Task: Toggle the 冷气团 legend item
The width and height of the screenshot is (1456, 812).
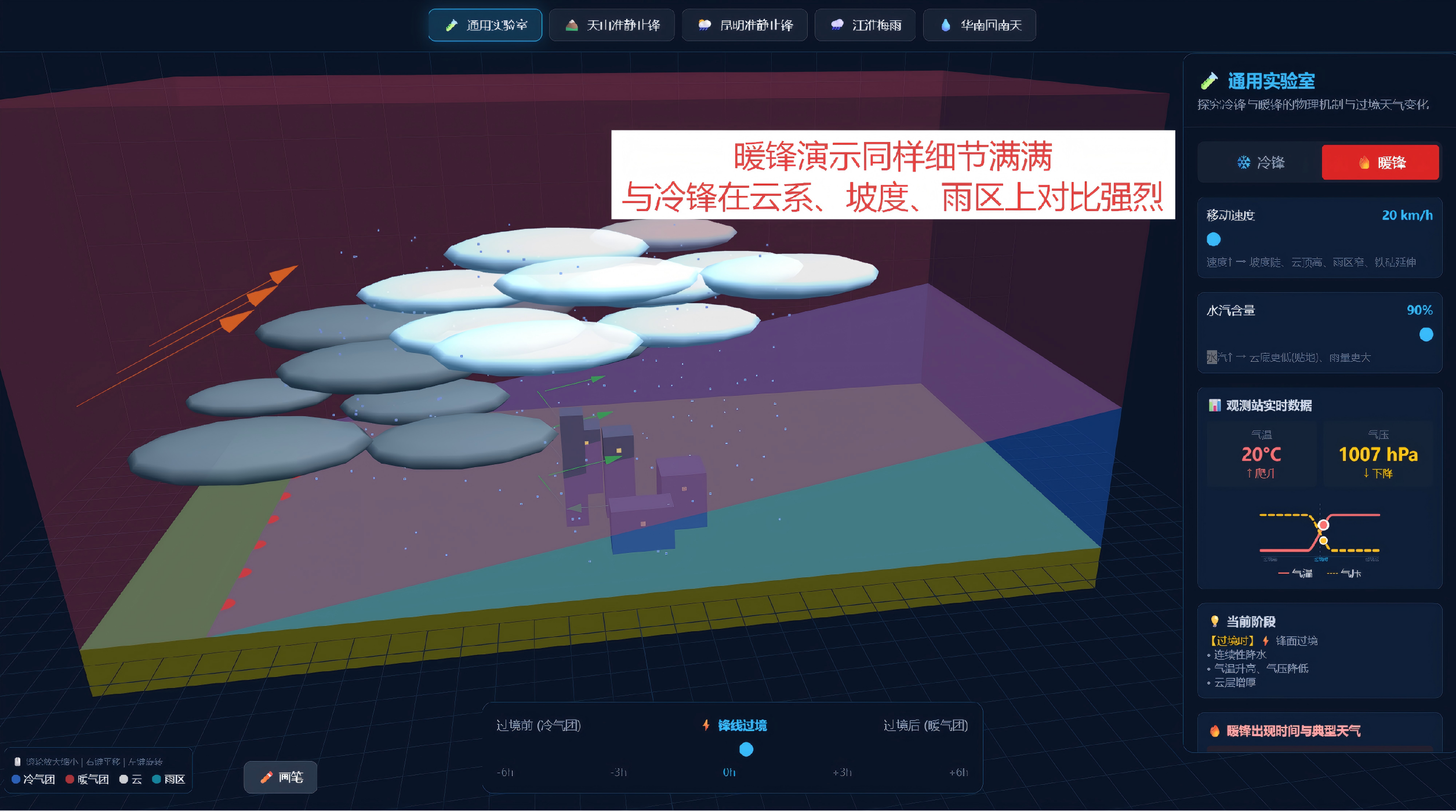Action: pyautogui.click(x=34, y=779)
